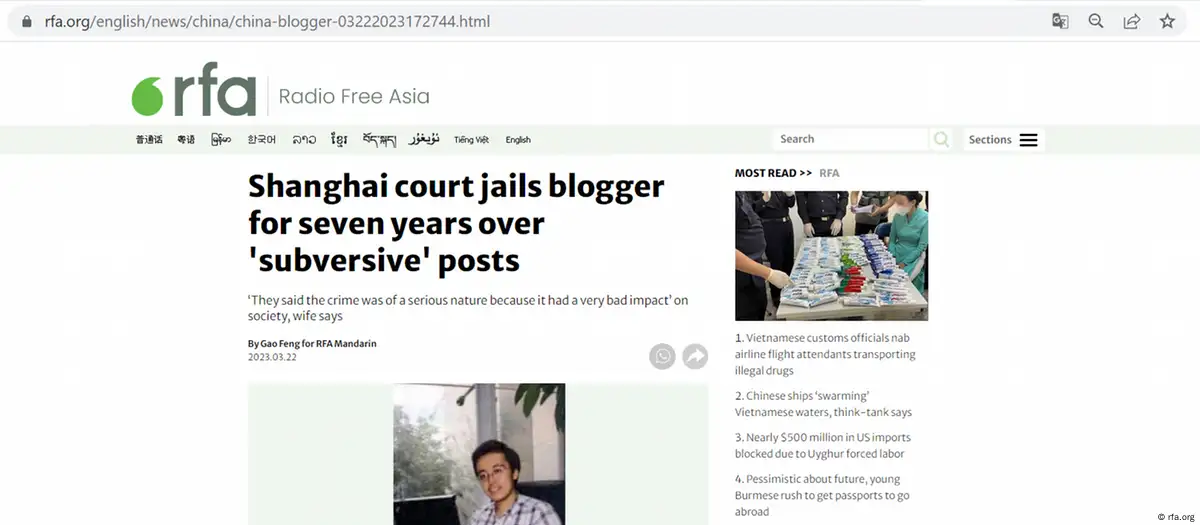View site info via padlock icon

[27, 21]
